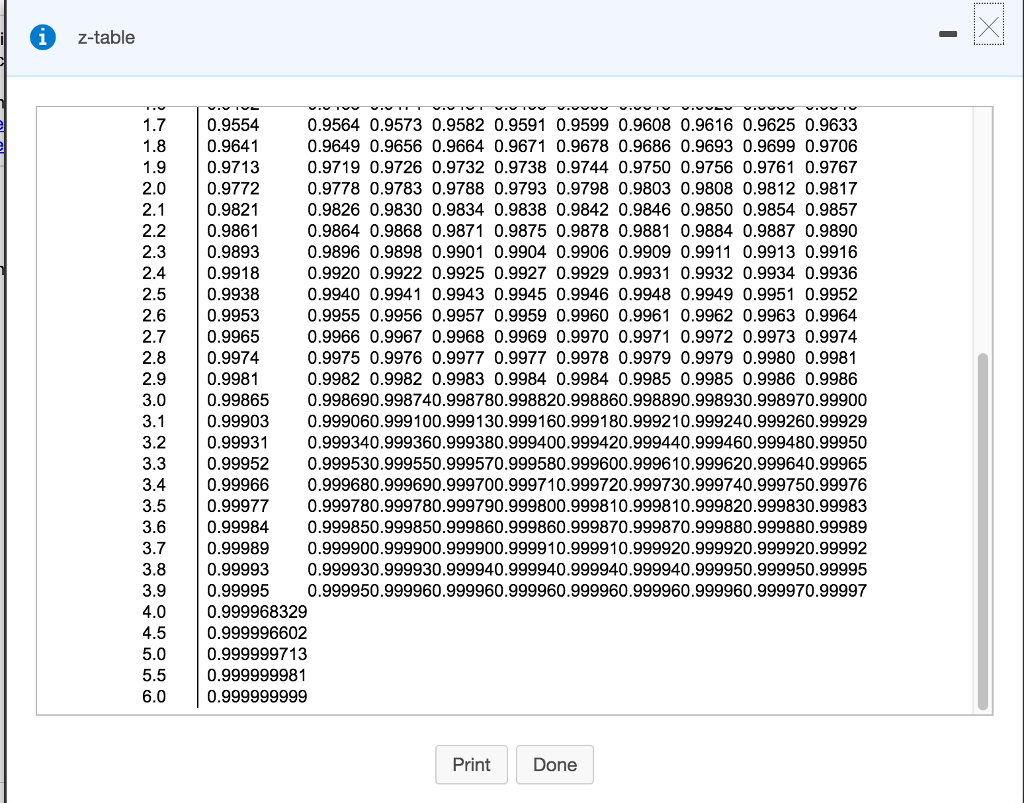
Task: Select value 0.9554 in row 1.7
Action: click(233, 125)
